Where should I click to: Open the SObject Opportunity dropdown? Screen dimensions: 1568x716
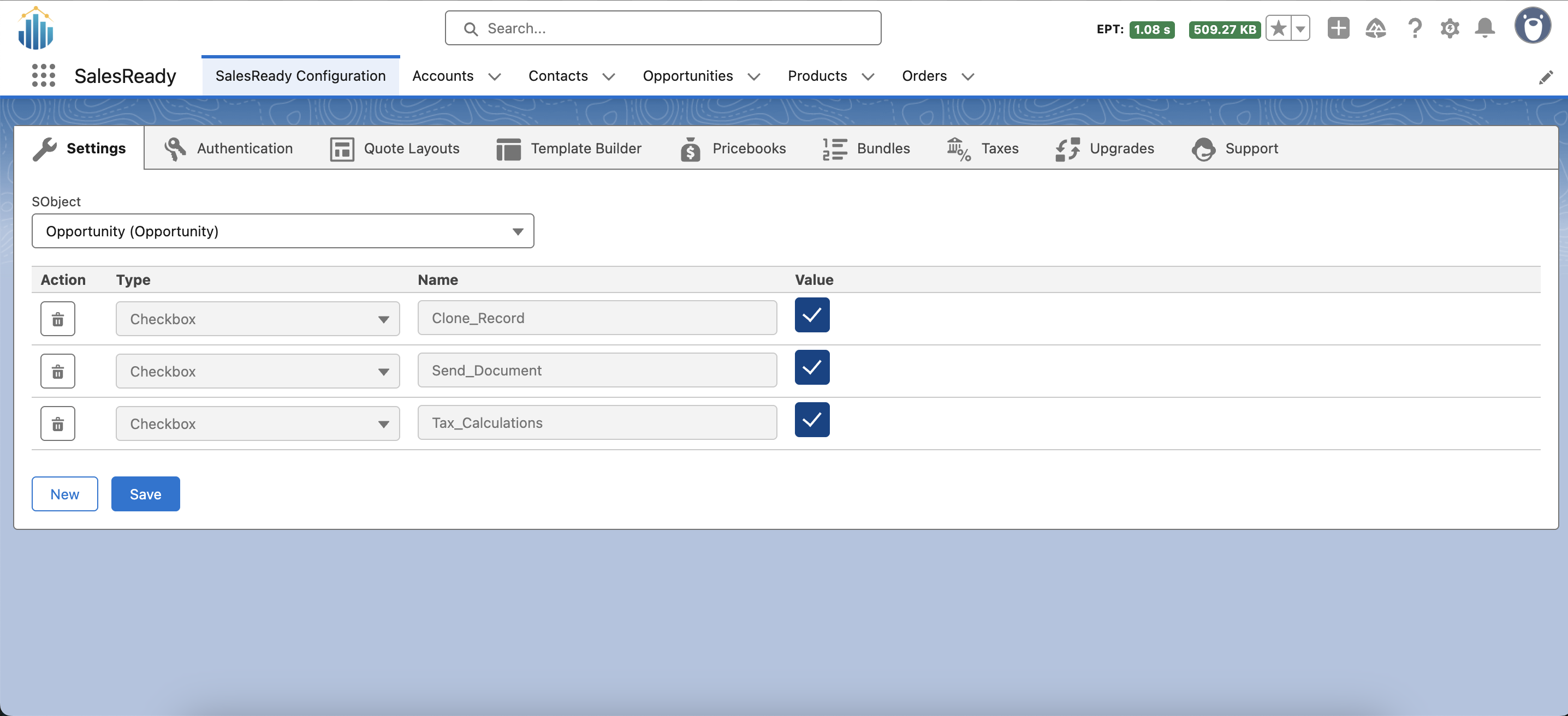point(282,231)
